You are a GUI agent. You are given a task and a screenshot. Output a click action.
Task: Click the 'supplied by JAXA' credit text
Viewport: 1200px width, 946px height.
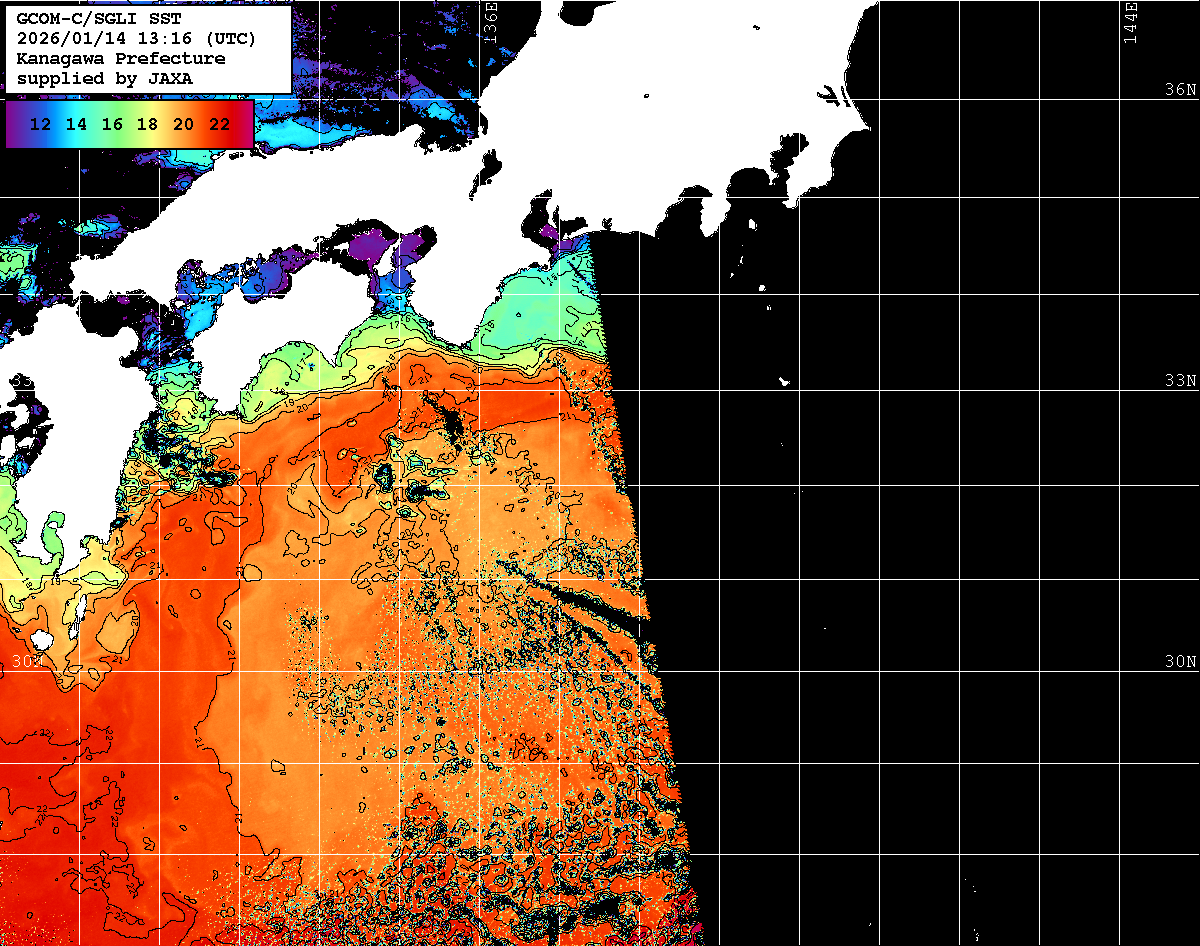tap(105, 78)
